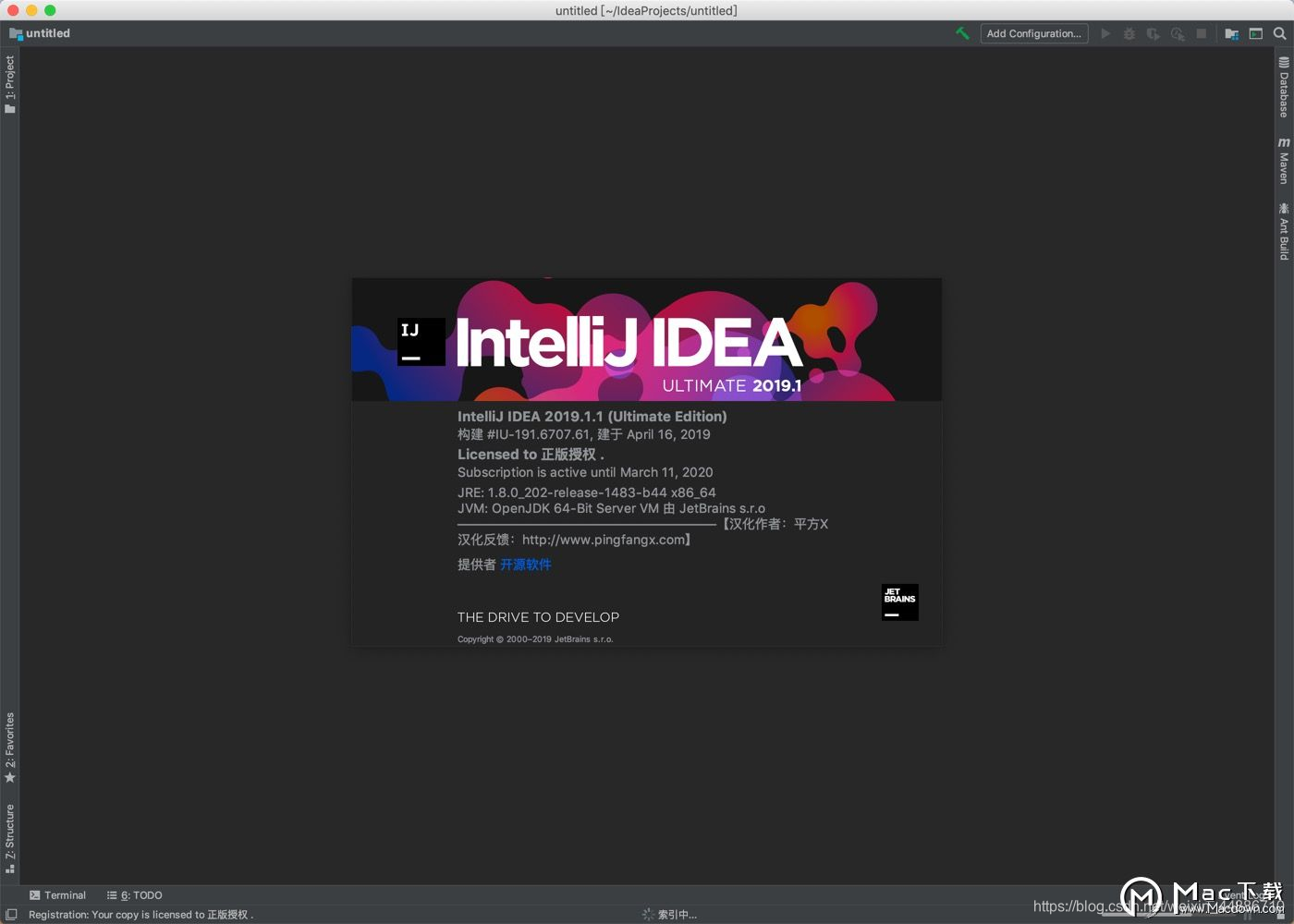Toggle tool window bars status bar icon
Screen dimensions: 1294x924
click(11, 915)
